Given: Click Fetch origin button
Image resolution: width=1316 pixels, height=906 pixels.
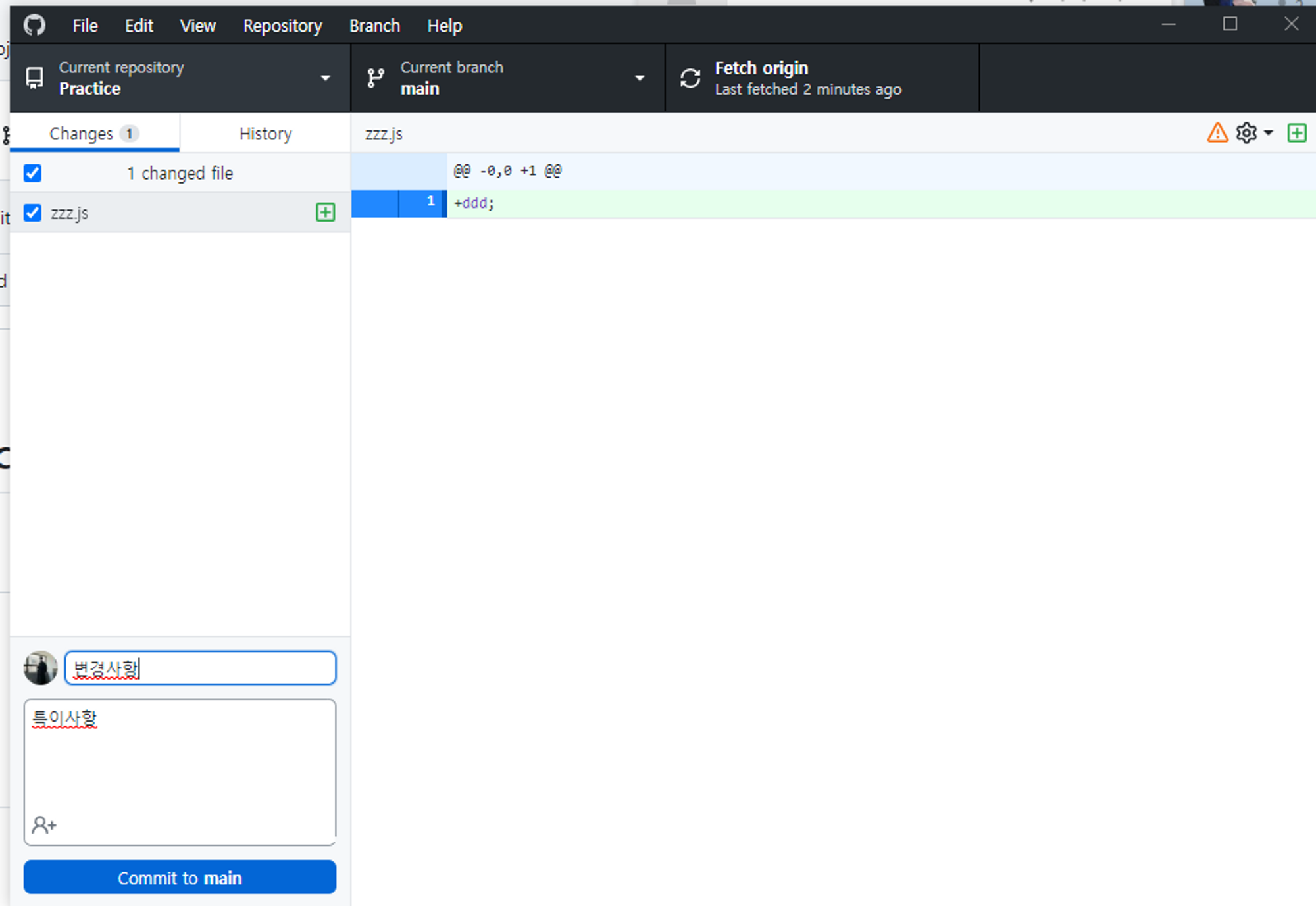Looking at the screenshot, I should tap(822, 78).
